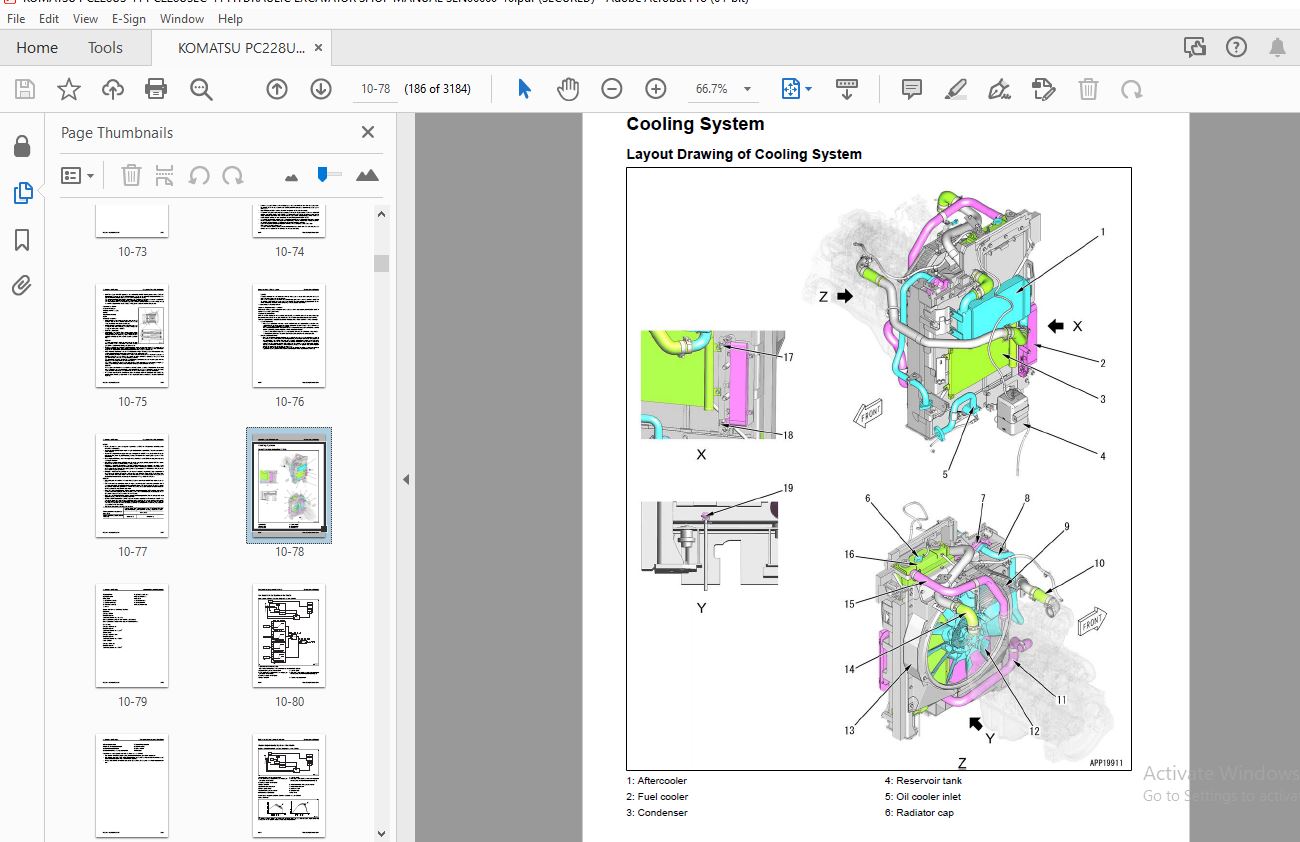
Task: Click the main toolbar trash delete icon
Action: click(1088, 90)
